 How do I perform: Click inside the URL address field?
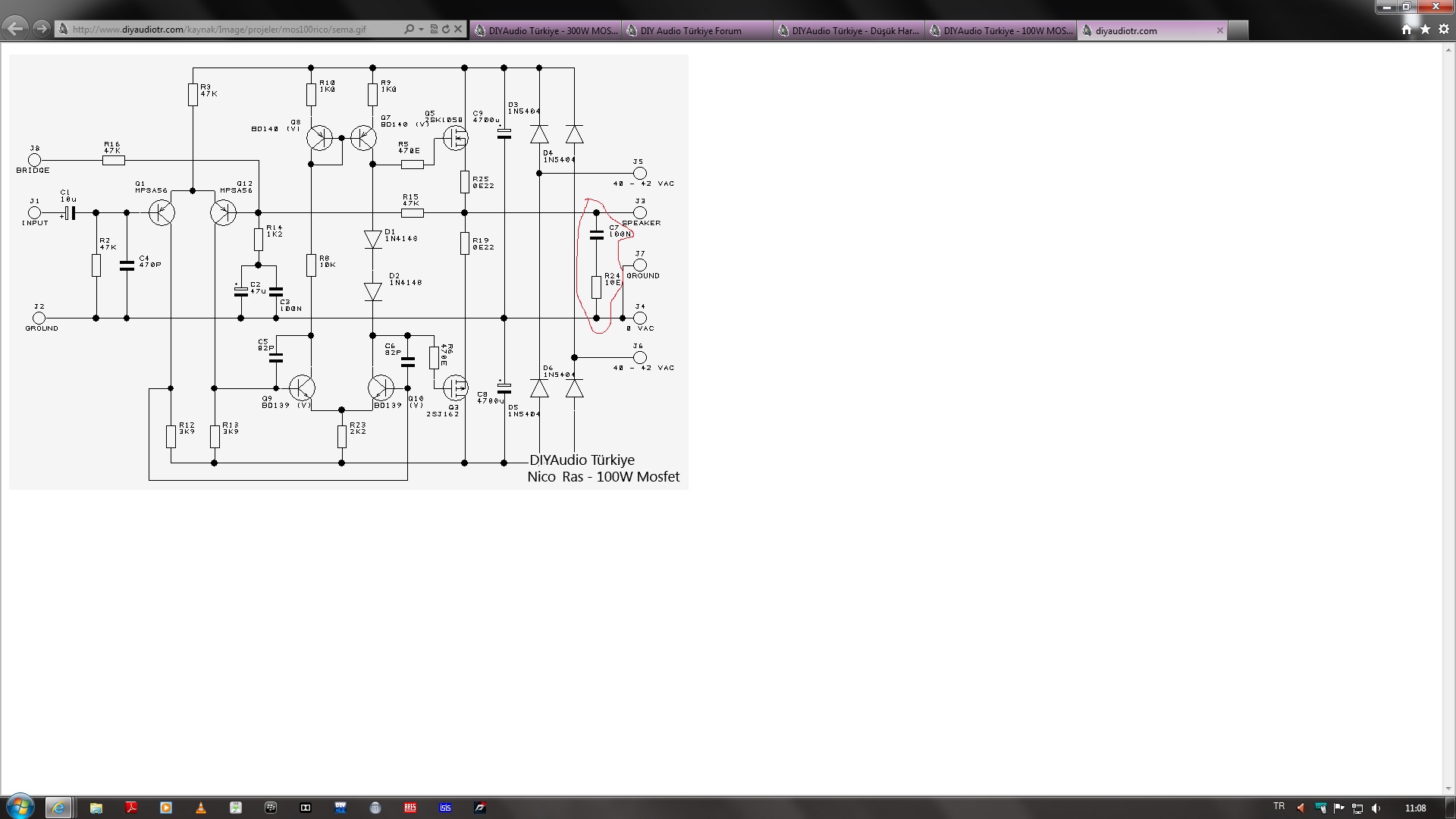click(227, 30)
